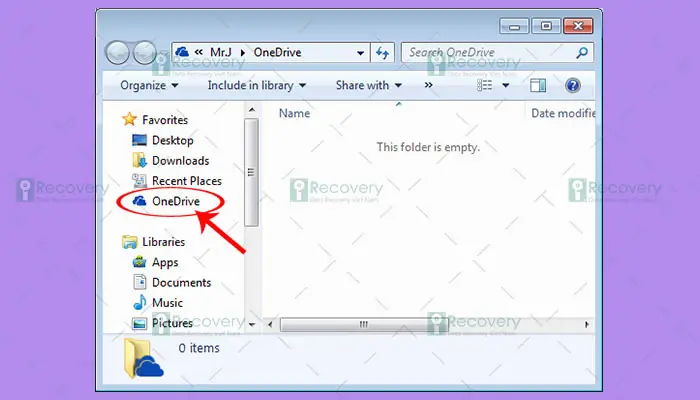The image size is (700, 400).
Task: Toggle the preview pane button
Action: click(x=538, y=85)
